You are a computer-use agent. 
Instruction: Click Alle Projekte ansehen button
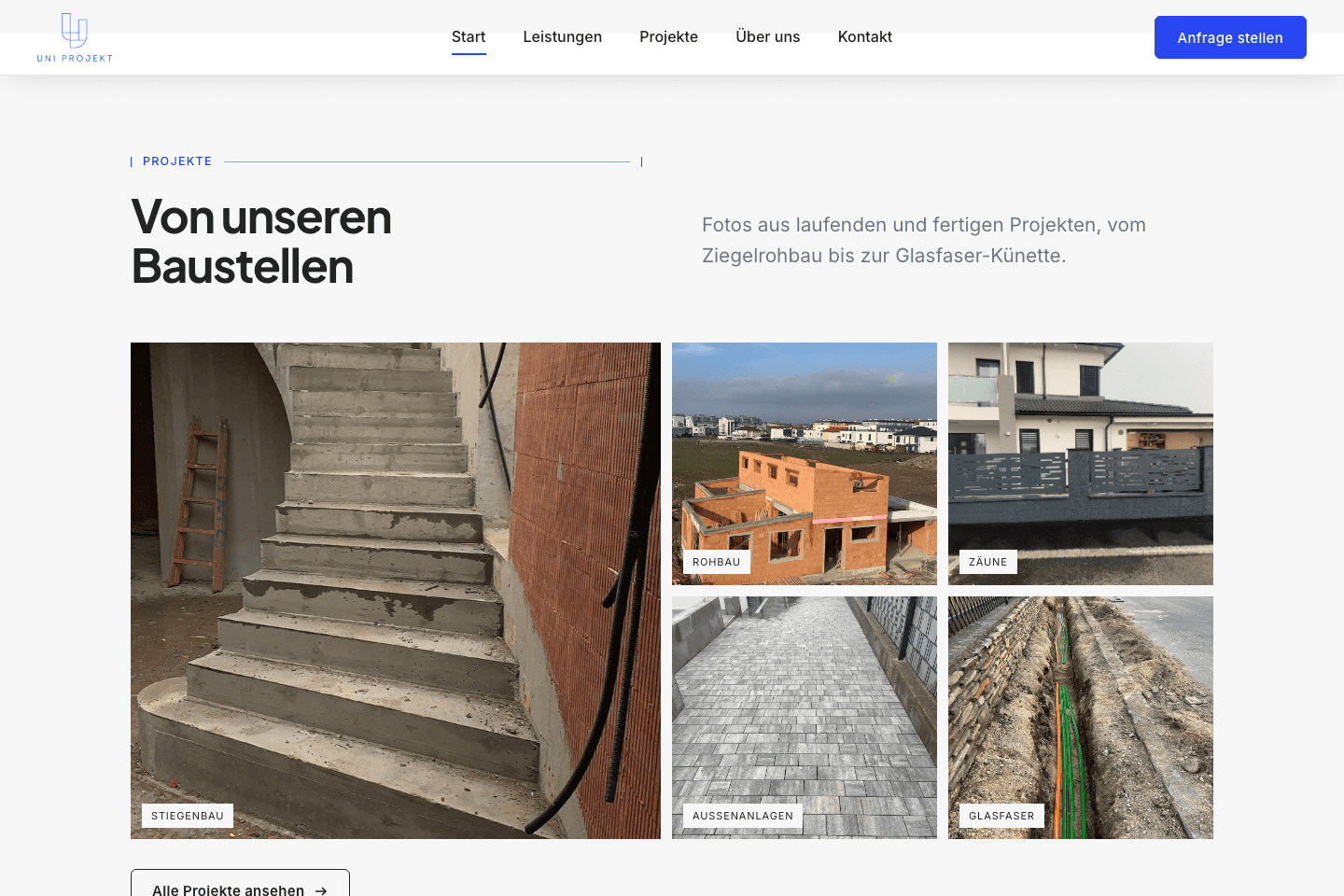(240, 884)
